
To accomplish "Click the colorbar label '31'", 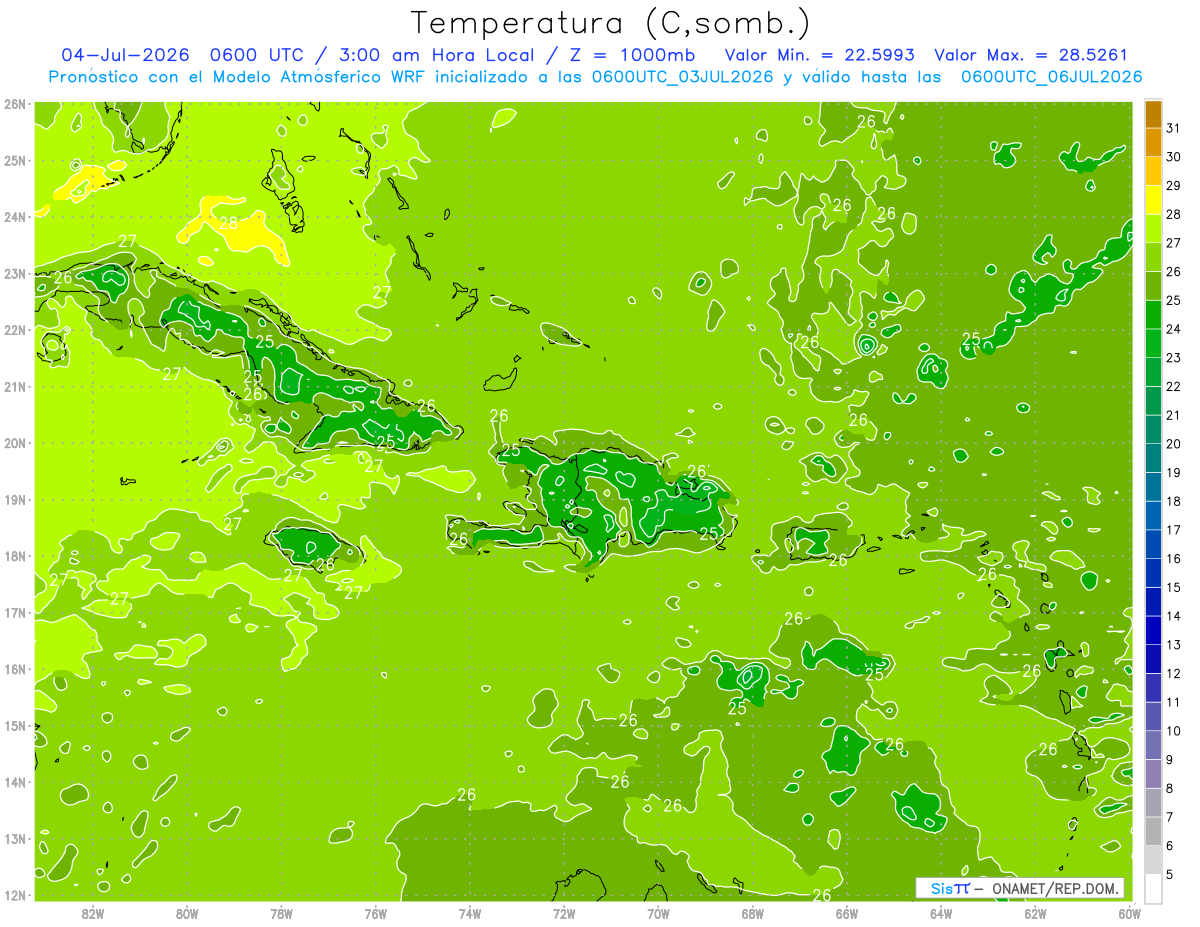I will 1173,128.
